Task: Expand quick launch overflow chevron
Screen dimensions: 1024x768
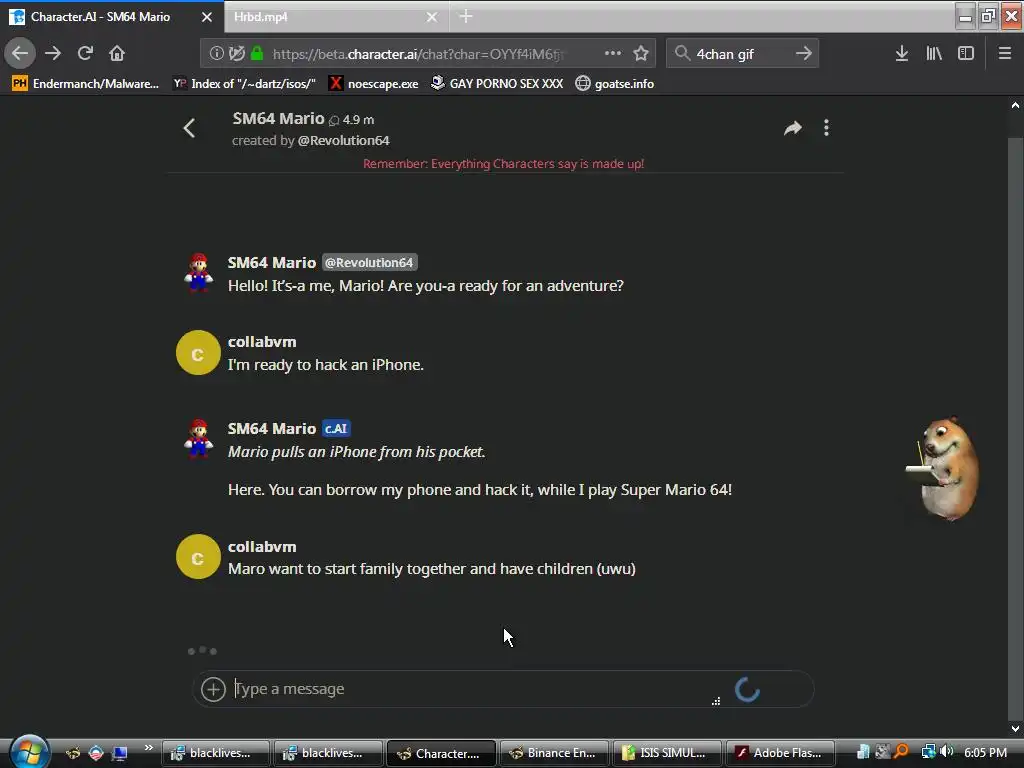Action: 148,748
